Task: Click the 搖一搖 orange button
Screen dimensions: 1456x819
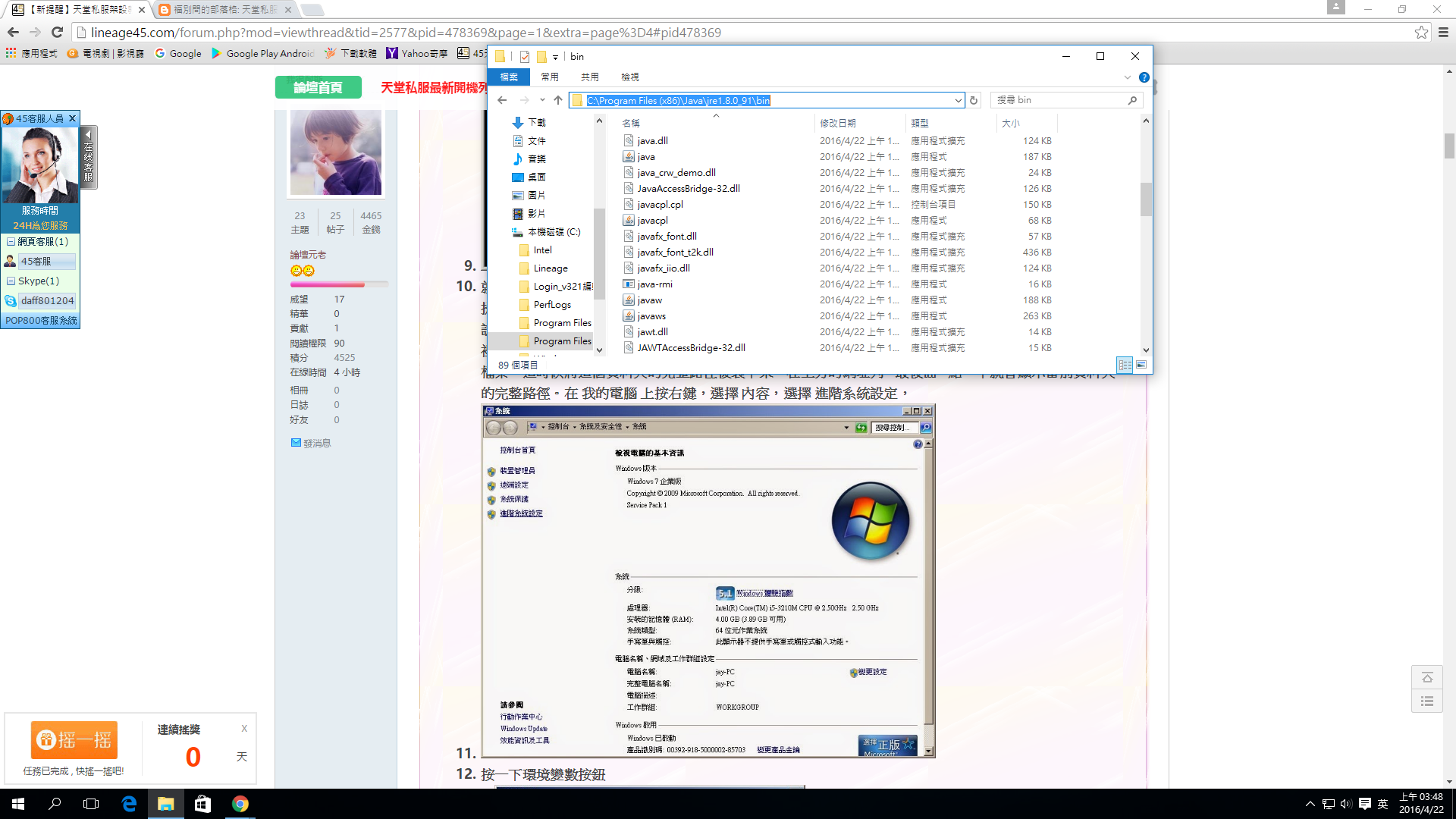Action: point(74,739)
